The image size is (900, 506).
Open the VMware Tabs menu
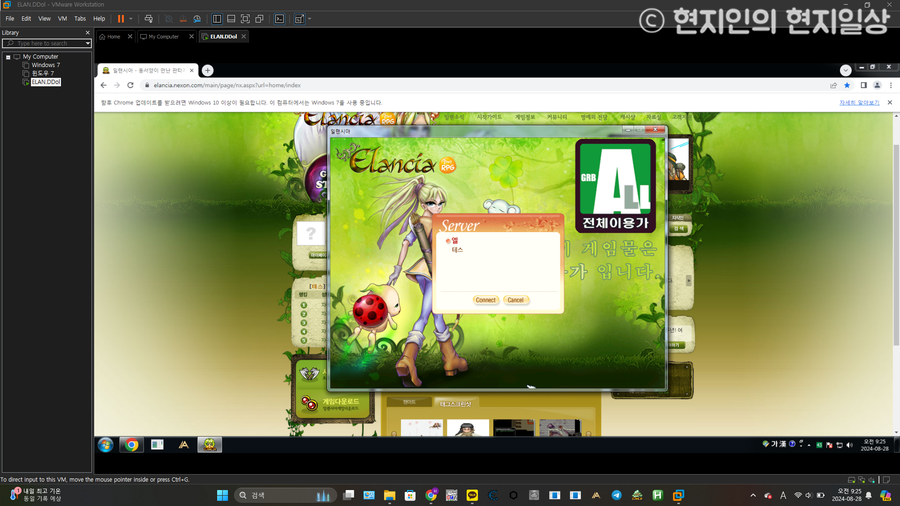coord(80,19)
